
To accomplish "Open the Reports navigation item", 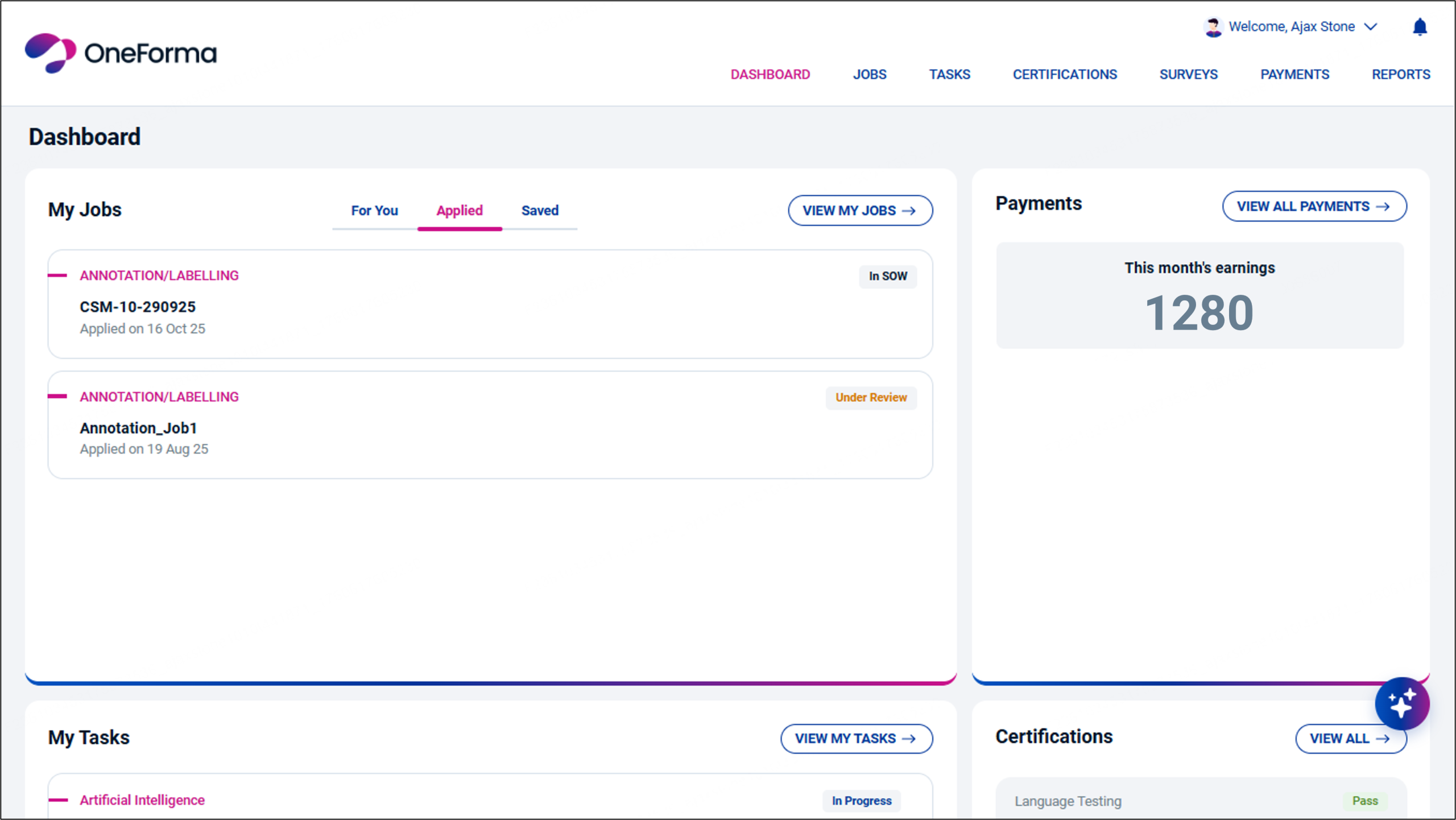I will pyautogui.click(x=1400, y=75).
